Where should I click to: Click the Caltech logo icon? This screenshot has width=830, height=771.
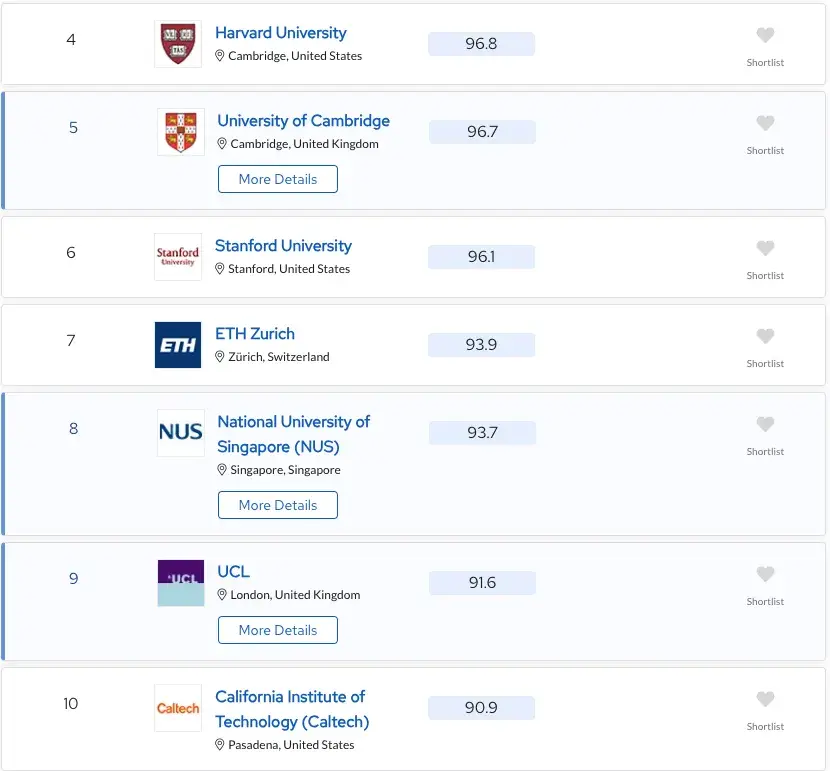click(177, 708)
